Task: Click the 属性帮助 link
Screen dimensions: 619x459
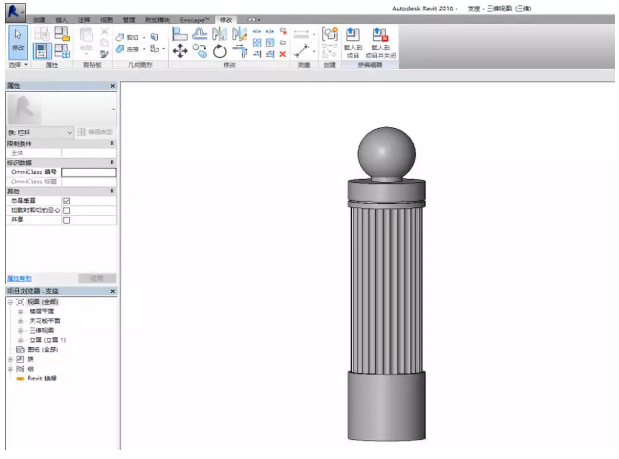Action: (x=20, y=278)
